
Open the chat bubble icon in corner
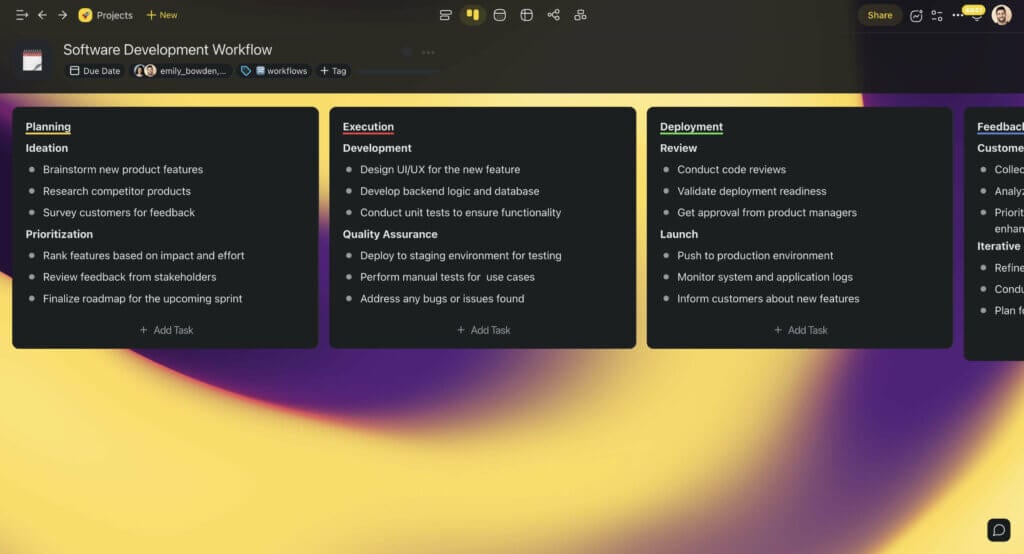[998, 530]
